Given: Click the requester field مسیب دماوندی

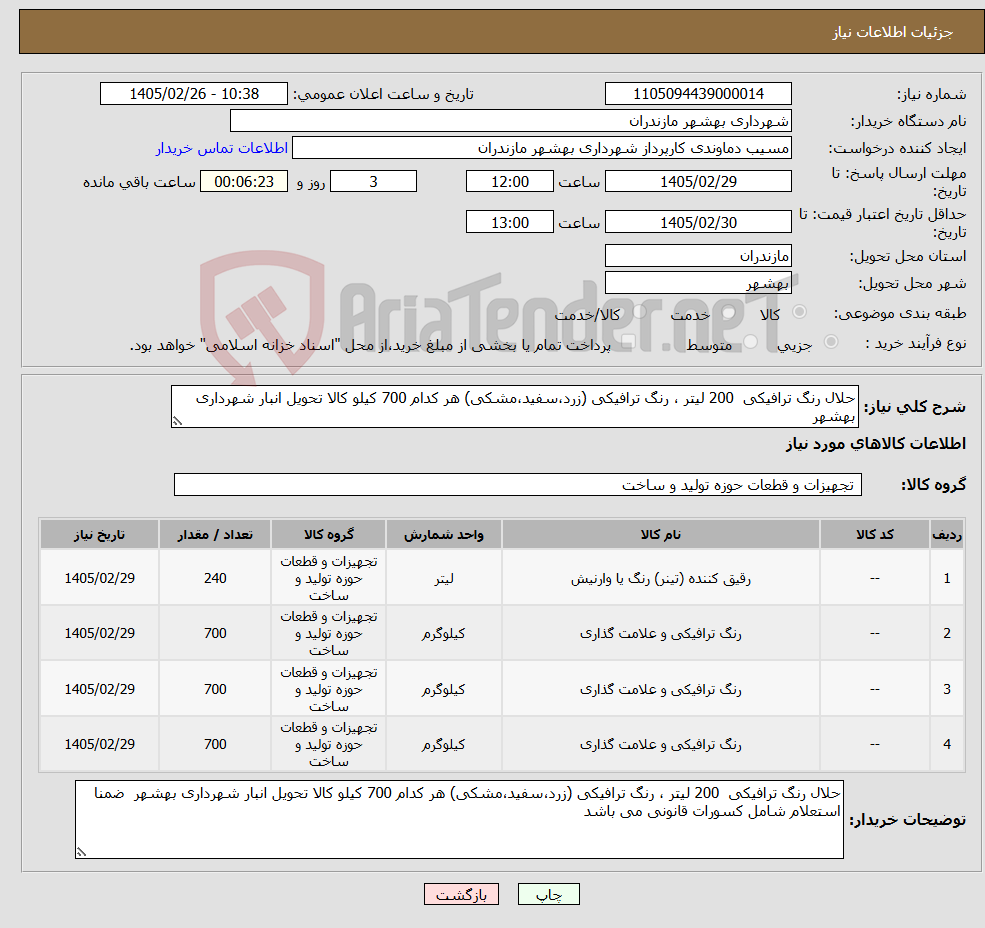Looking at the screenshot, I should pyautogui.click(x=541, y=148).
